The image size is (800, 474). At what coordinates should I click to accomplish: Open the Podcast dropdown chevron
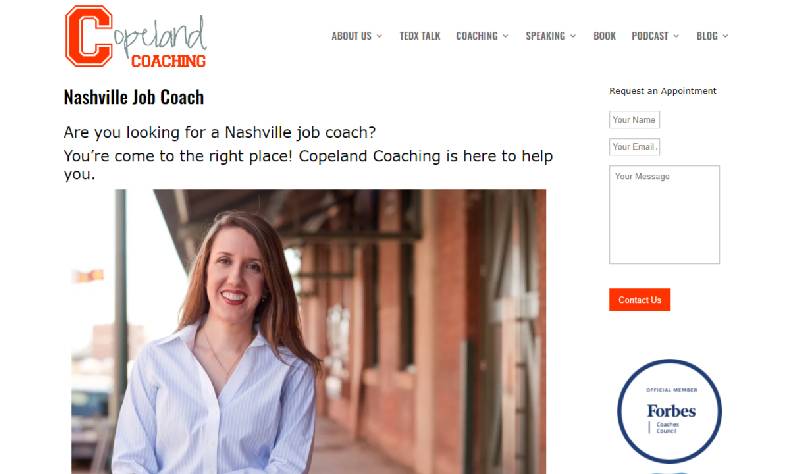[x=676, y=36]
